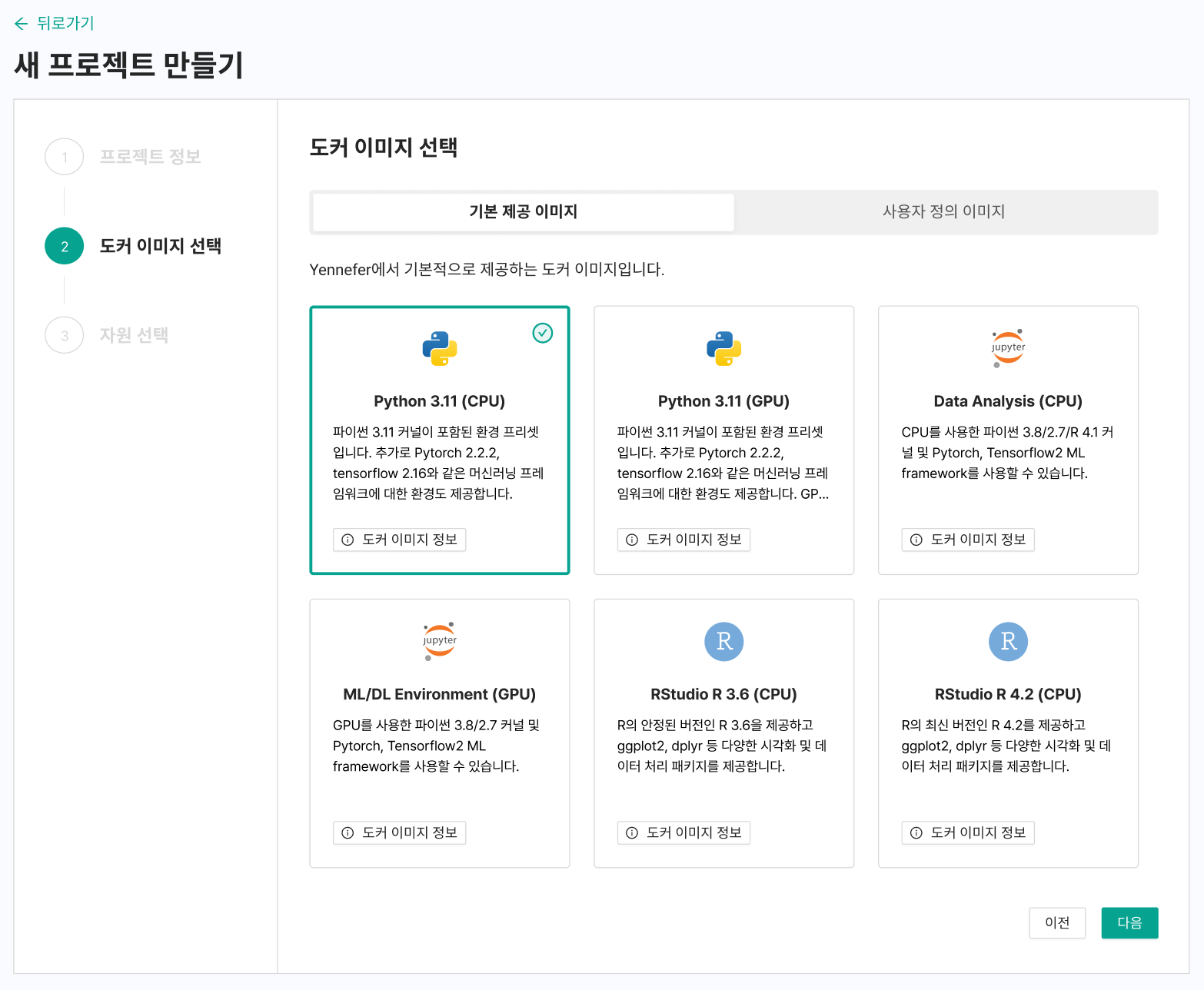This screenshot has height=990, width=1204.
Task: Click the R logo on RStudio R 3.6 card
Action: pos(723,641)
